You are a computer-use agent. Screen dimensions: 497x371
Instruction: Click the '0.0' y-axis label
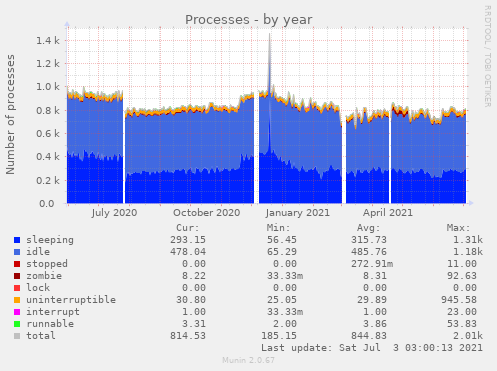click(47, 204)
